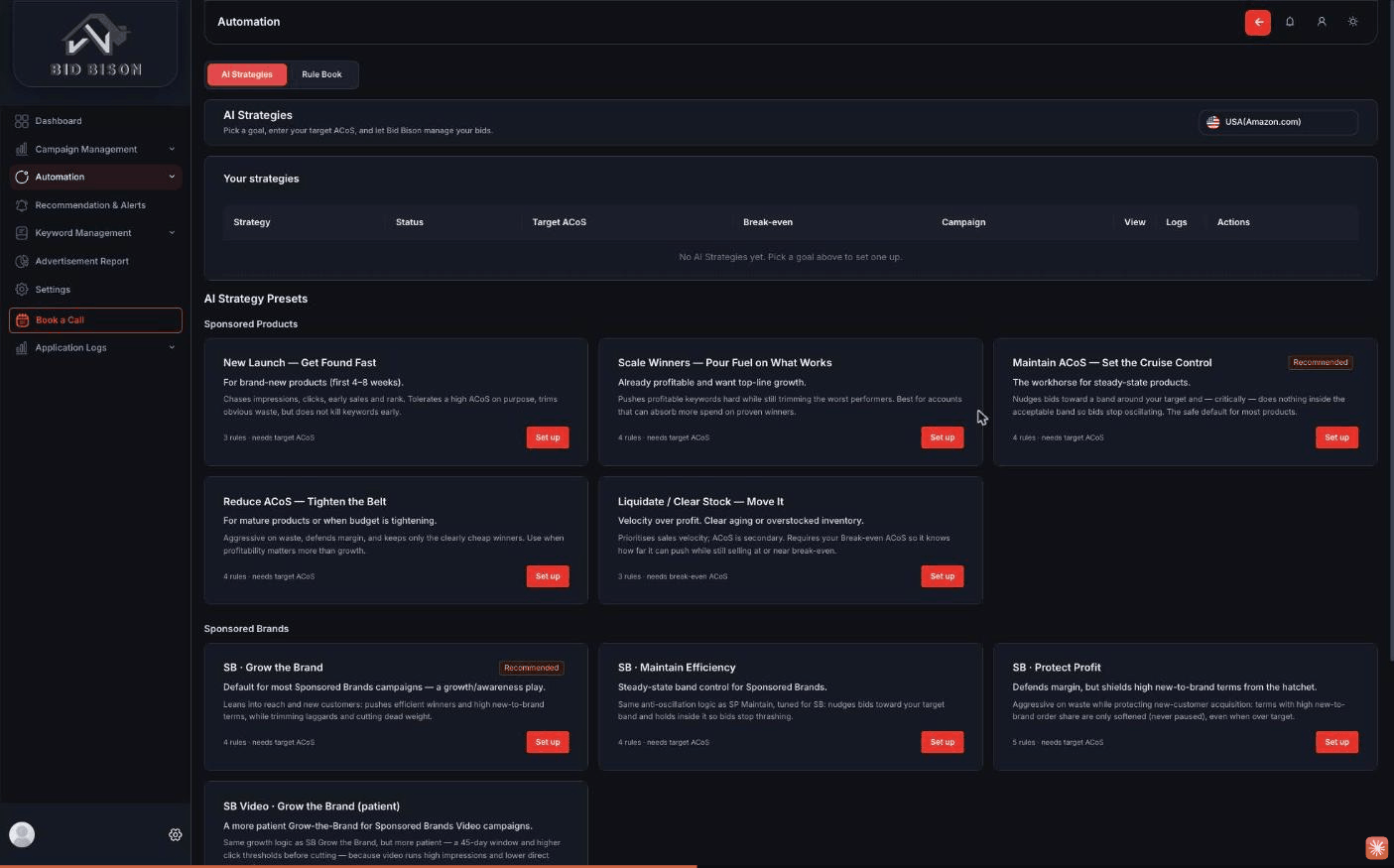
Task: Open the user profile icon in top bar
Action: point(1322,22)
